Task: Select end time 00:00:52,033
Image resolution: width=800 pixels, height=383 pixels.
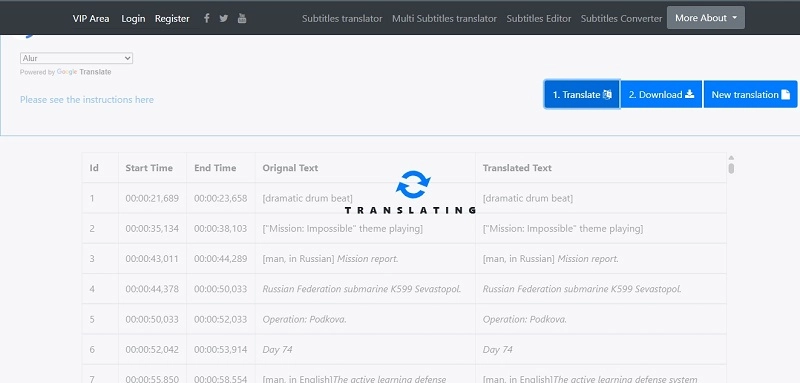Action: [x=220, y=319]
